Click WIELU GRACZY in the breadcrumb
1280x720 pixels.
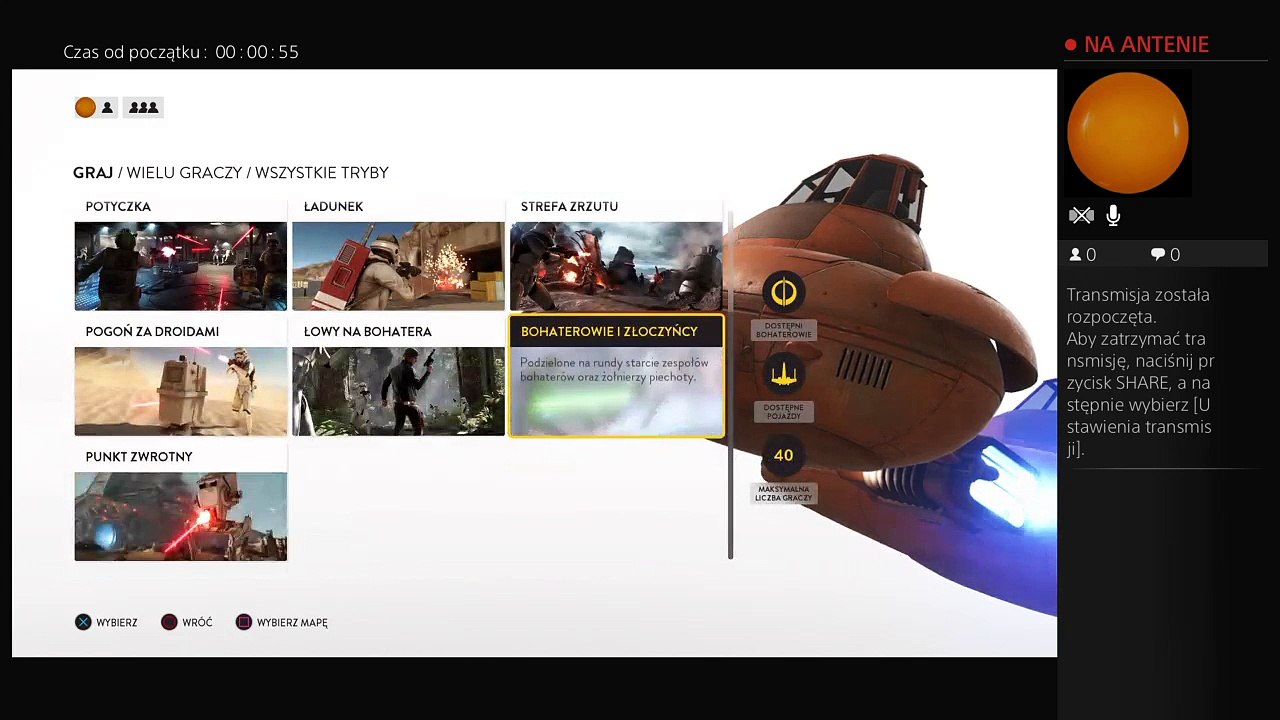click(186, 173)
